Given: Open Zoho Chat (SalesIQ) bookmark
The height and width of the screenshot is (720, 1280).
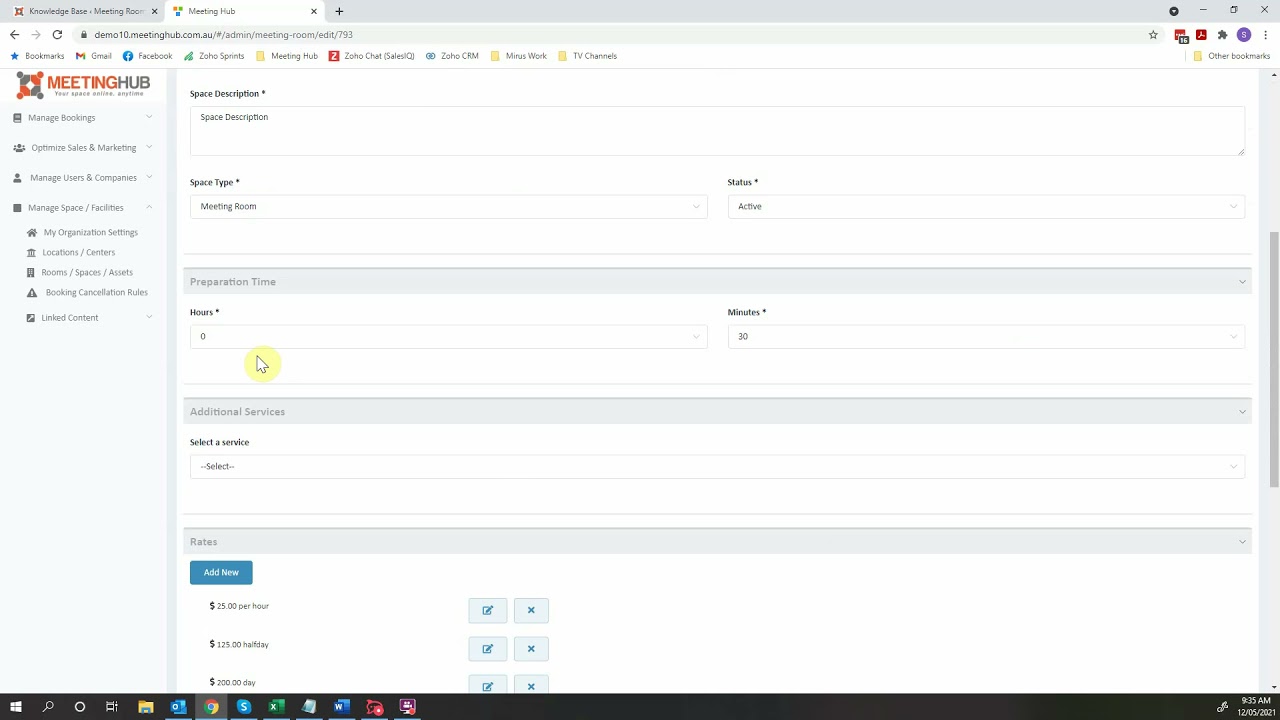Looking at the screenshot, I should [372, 56].
